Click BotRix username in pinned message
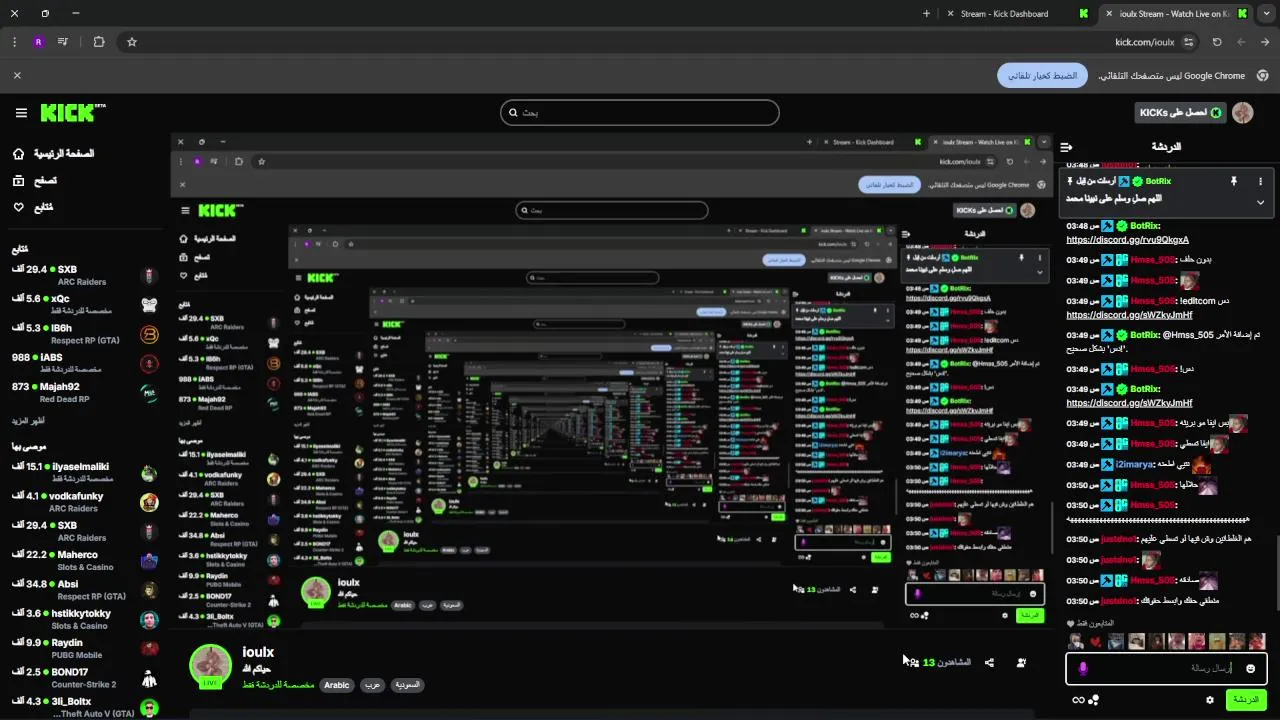The height and width of the screenshot is (720, 1280). 1158,181
